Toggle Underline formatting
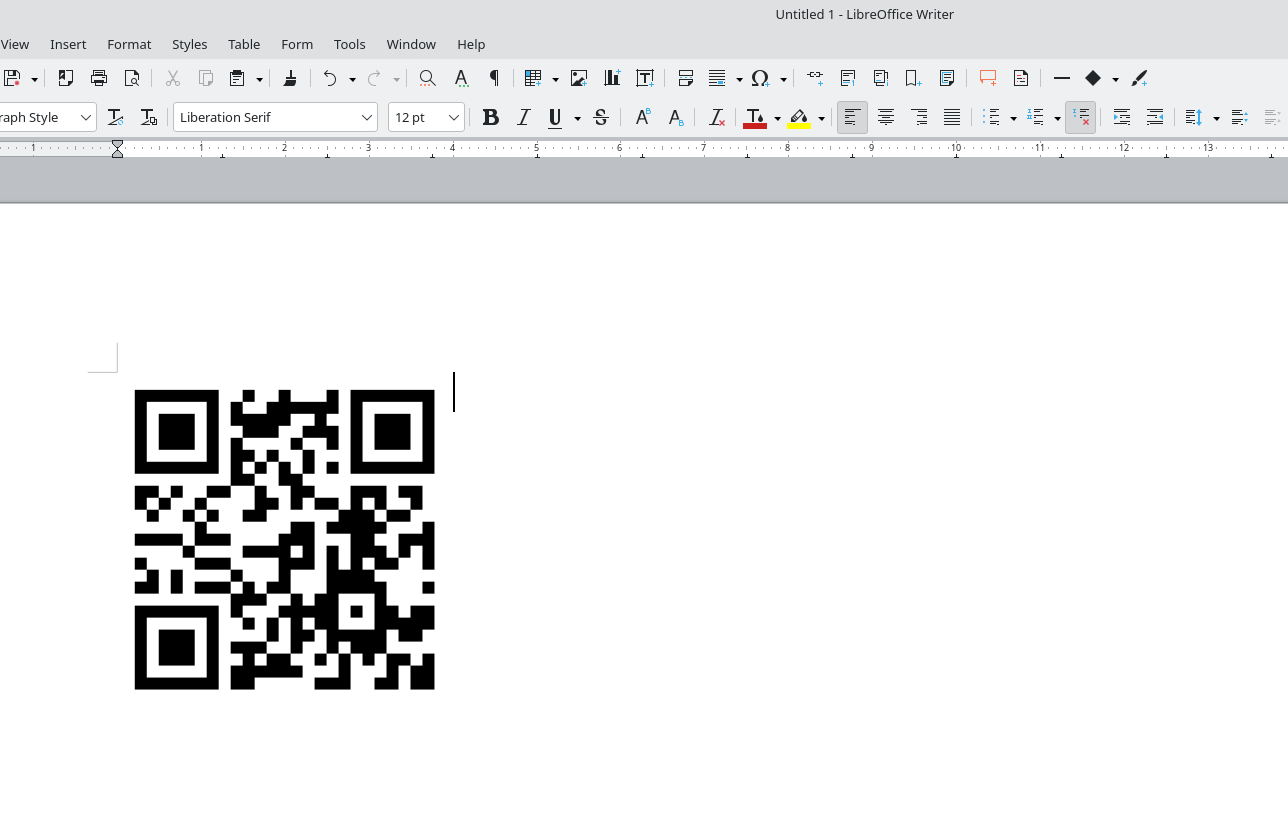Image resolution: width=1288 pixels, height=831 pixels. 556,117
